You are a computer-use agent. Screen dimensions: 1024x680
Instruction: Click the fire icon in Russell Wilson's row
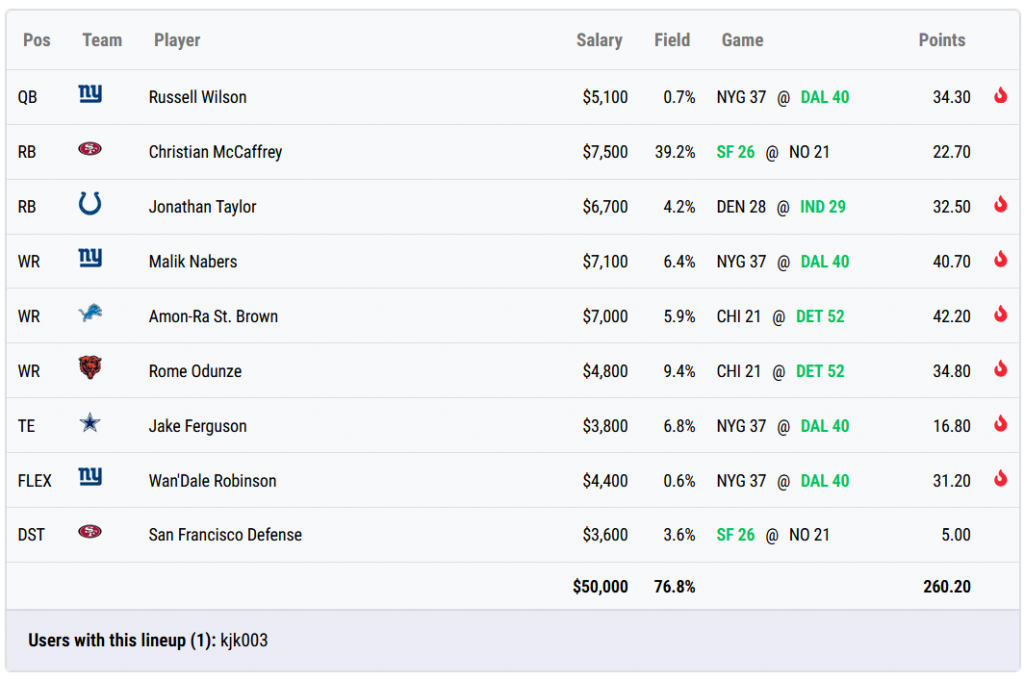(x=999, y=96)
